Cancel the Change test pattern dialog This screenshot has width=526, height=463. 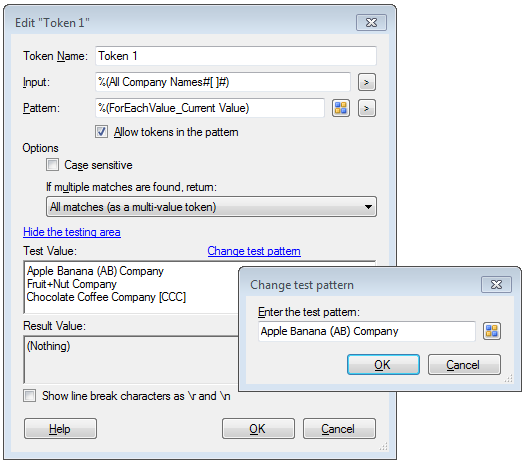coord(464,364)
